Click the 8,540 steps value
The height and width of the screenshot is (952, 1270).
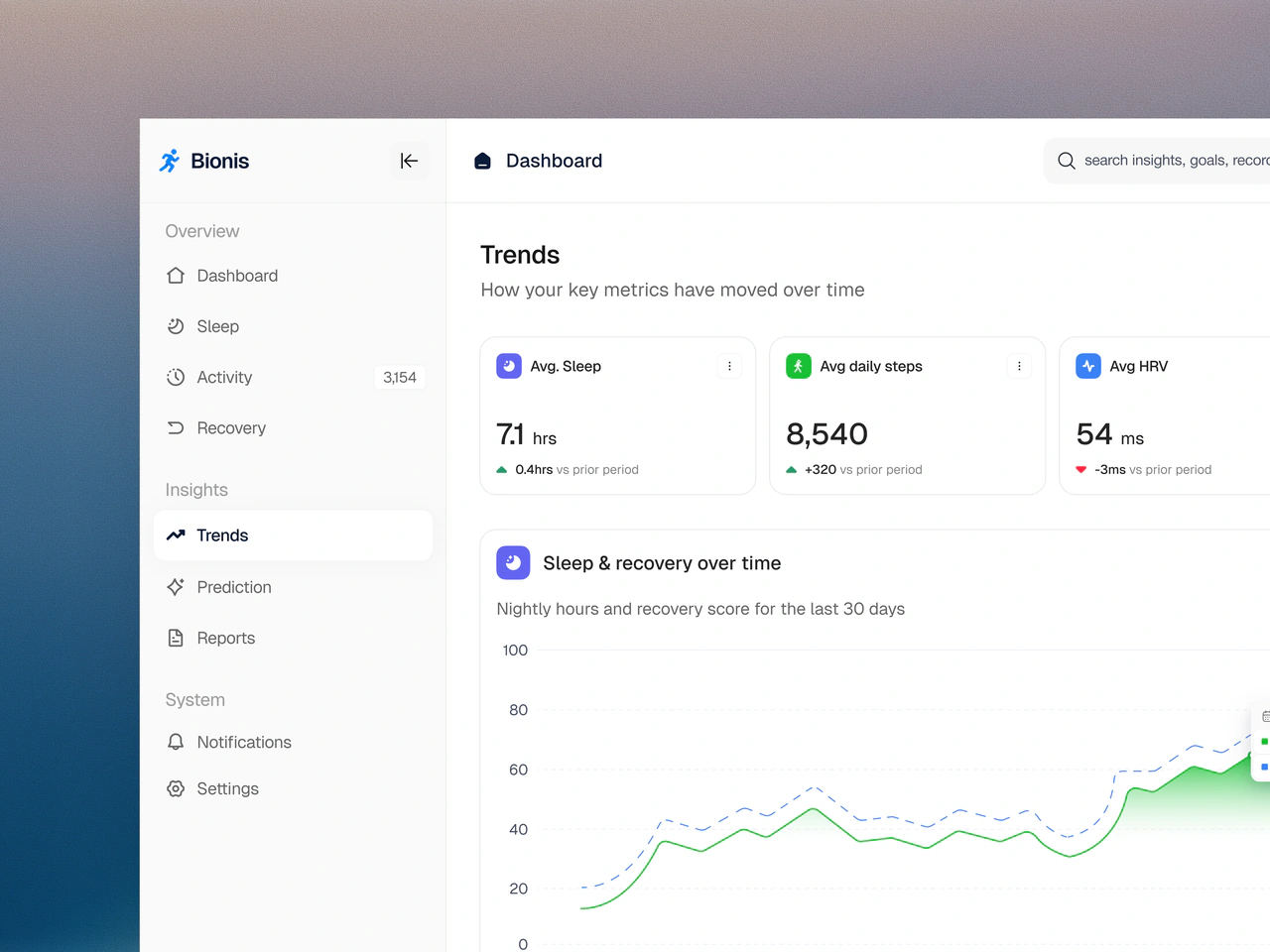pyautogui.click(x=826, y=434)
